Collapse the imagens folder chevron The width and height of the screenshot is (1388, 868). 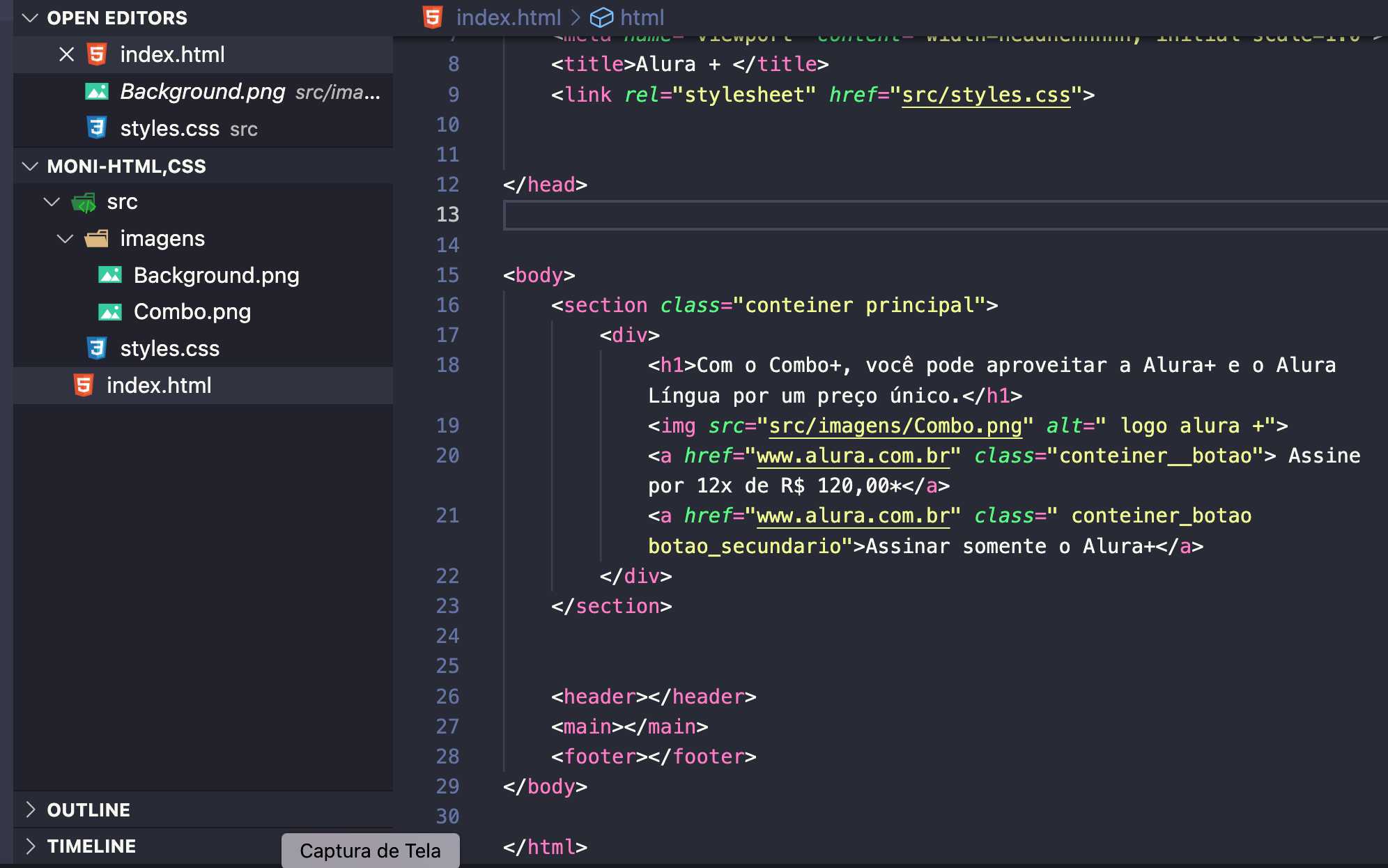(x=65, y=239)
